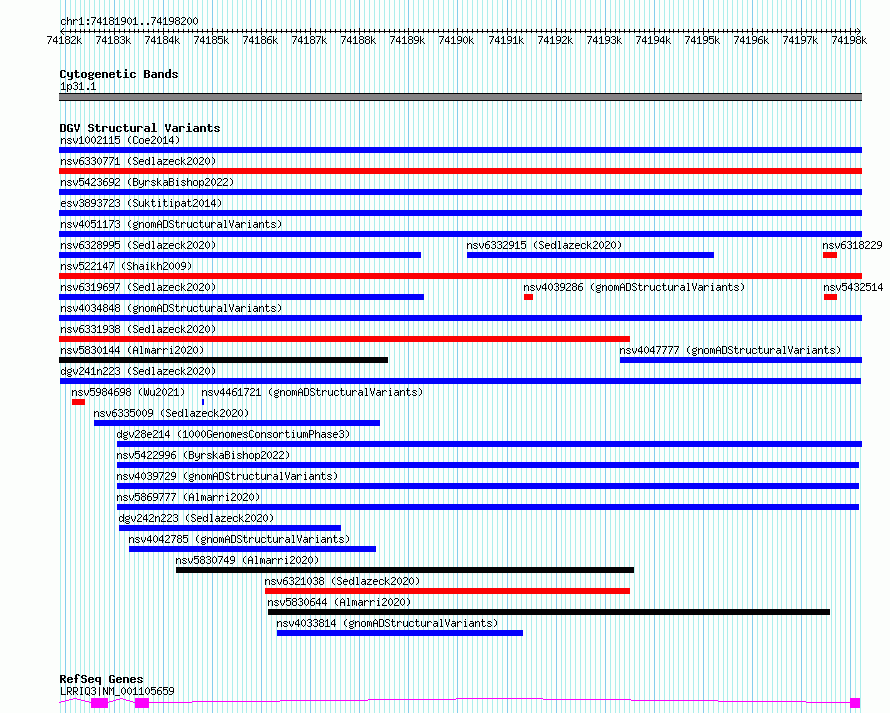This screenshot has width=890, height=713.
Task: Open nsv4047777 gnomAD variant label
Action: tap(730, 350)
